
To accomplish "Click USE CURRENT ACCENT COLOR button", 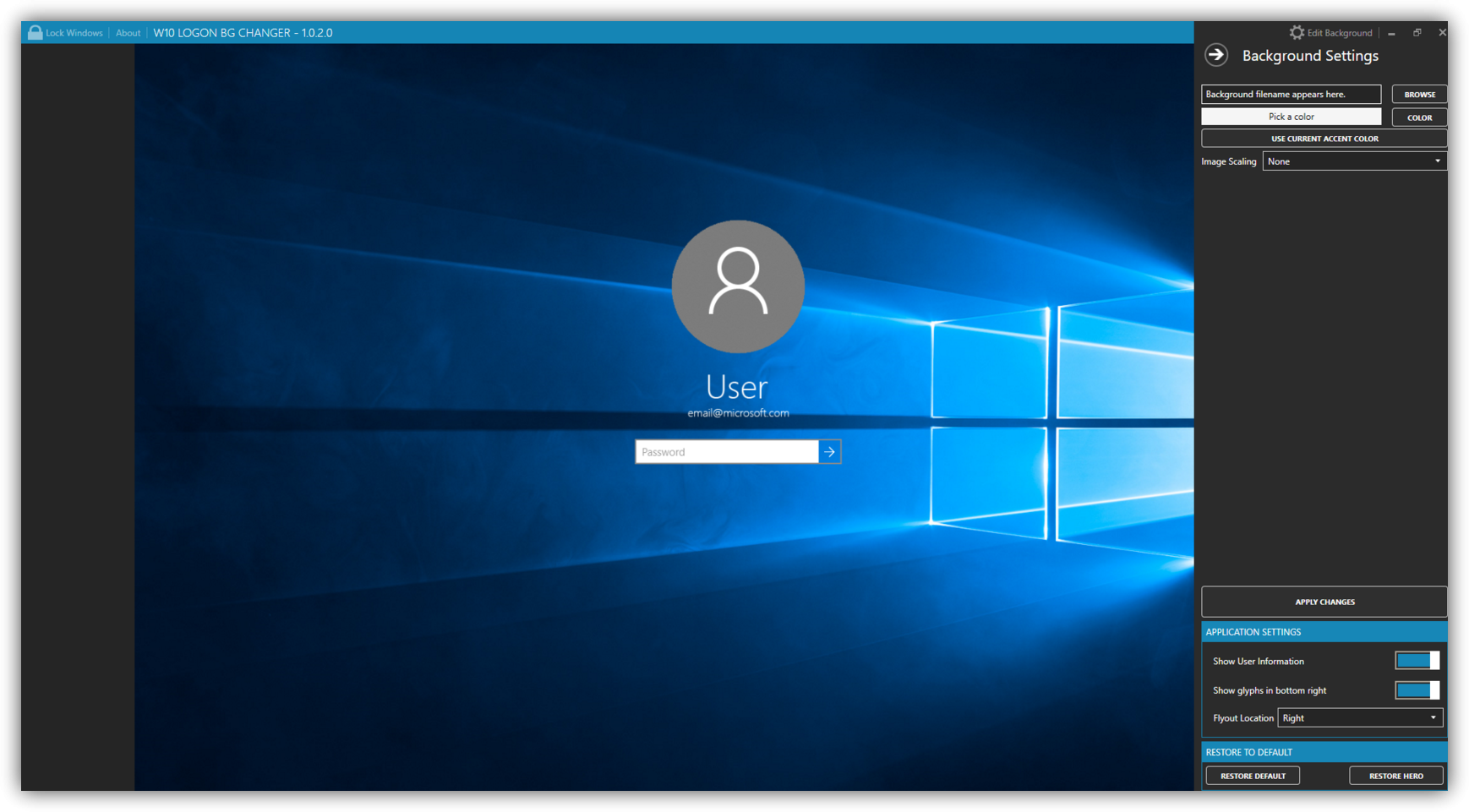I will (1324, 139).
